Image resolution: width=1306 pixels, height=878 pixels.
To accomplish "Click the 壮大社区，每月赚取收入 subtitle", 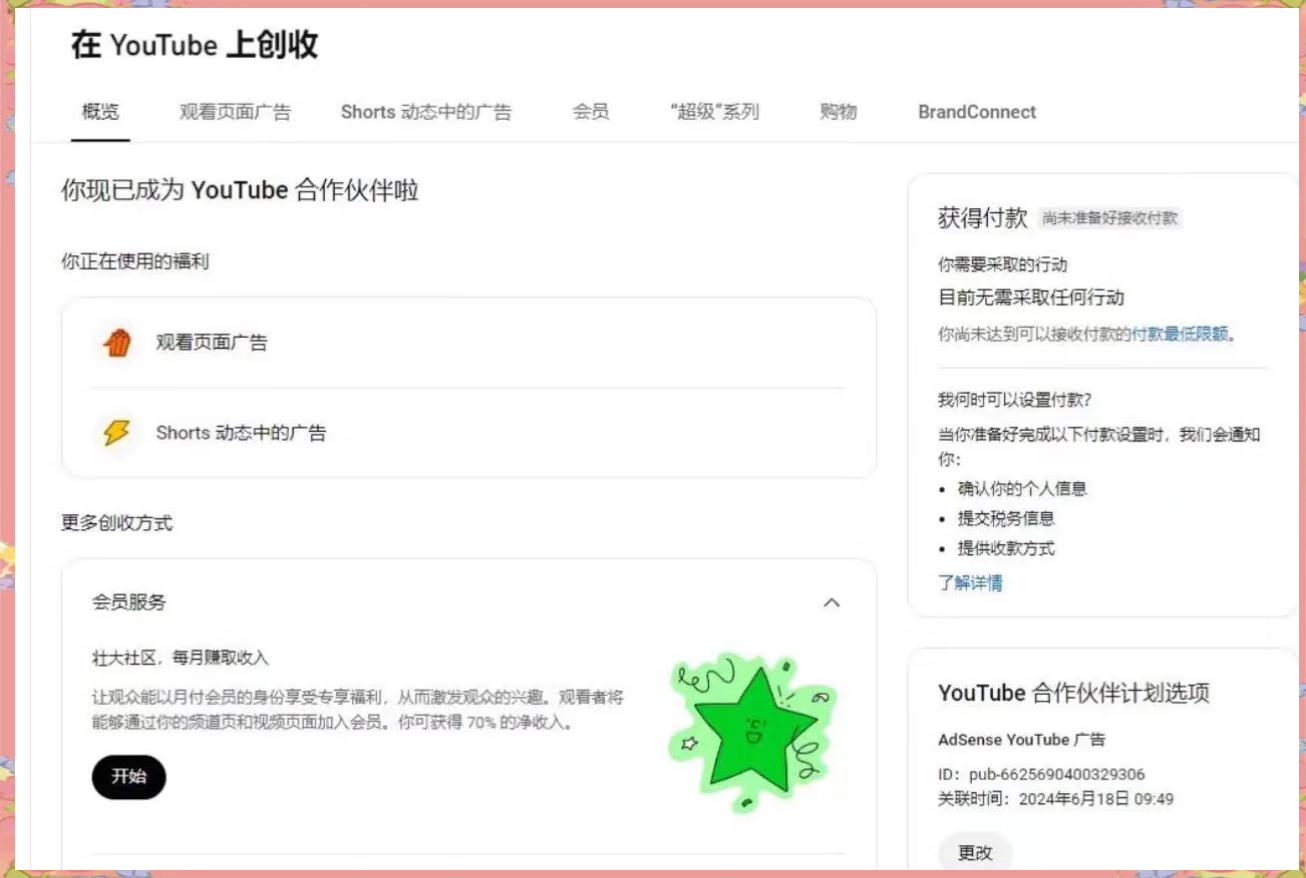I will point(180,657).
